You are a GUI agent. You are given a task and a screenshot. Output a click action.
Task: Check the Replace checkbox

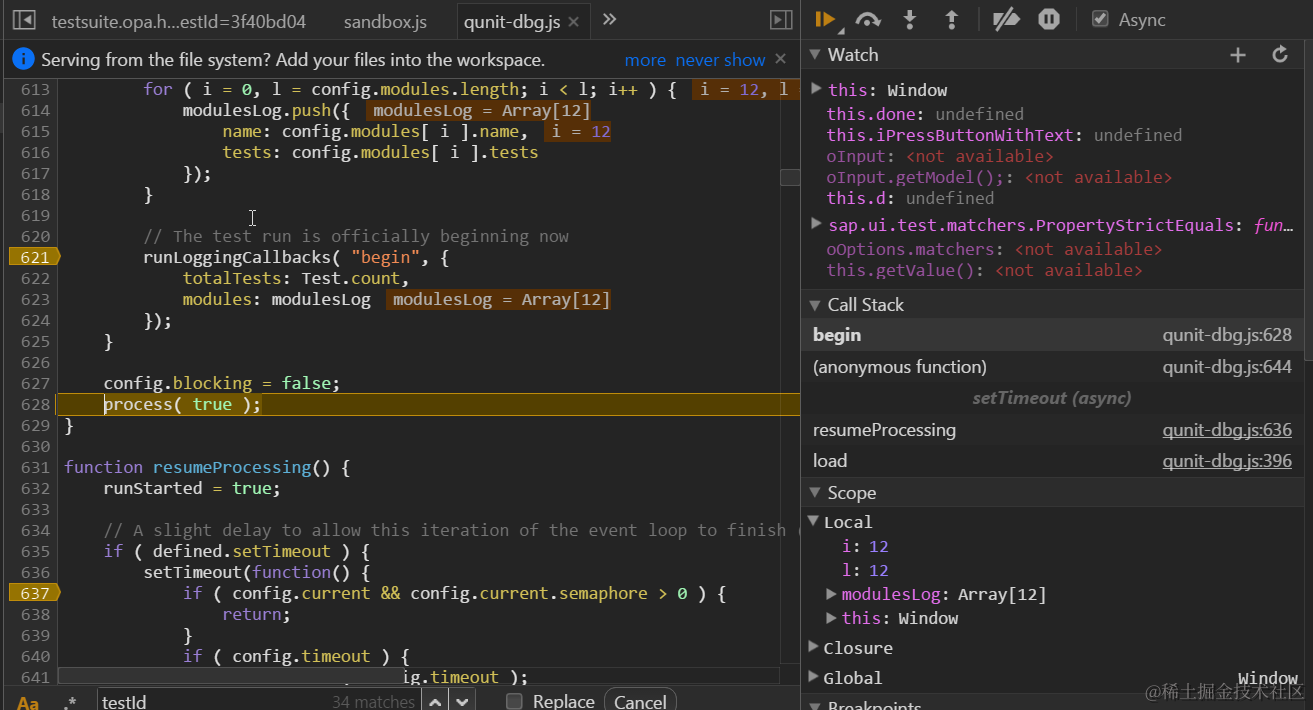click(514, 702)
